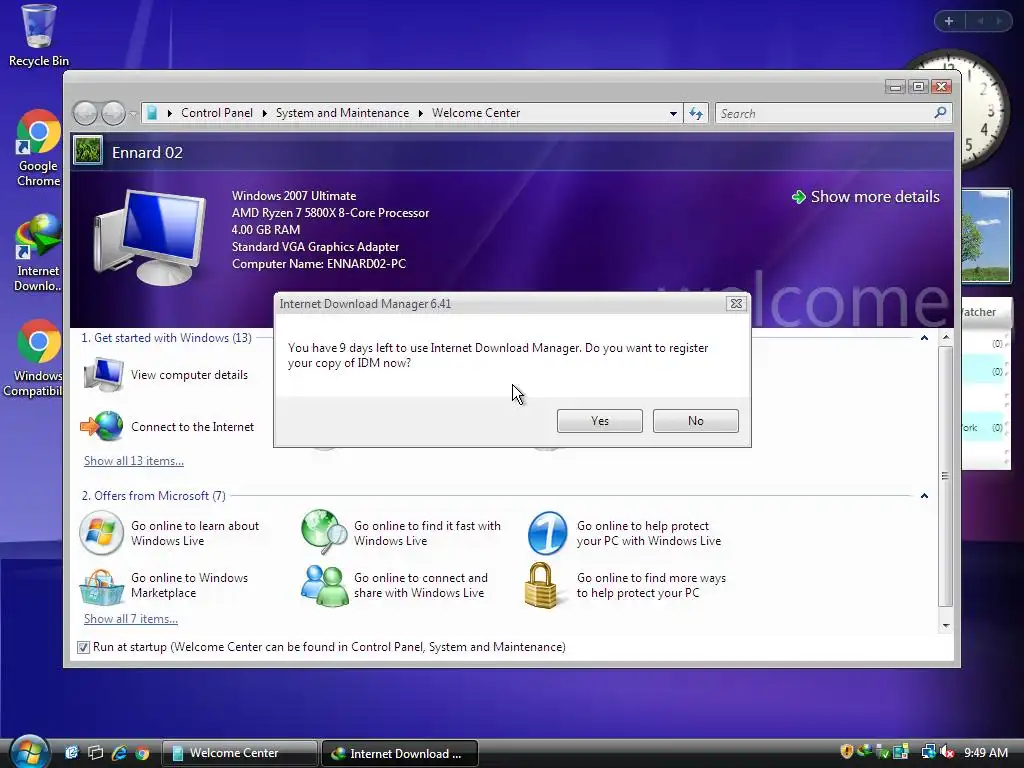Click the network computers tray icon
The height and width of the screenshot is (768, 1024).
click(x=928, y=752)
